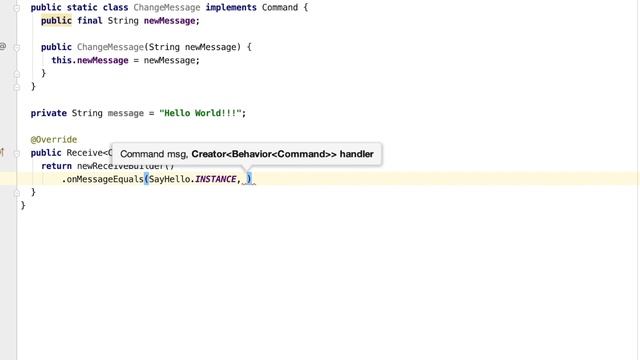Screen dimensions: 640x360
Task: Click 'Command' after implements
Action: click(280, 7)
